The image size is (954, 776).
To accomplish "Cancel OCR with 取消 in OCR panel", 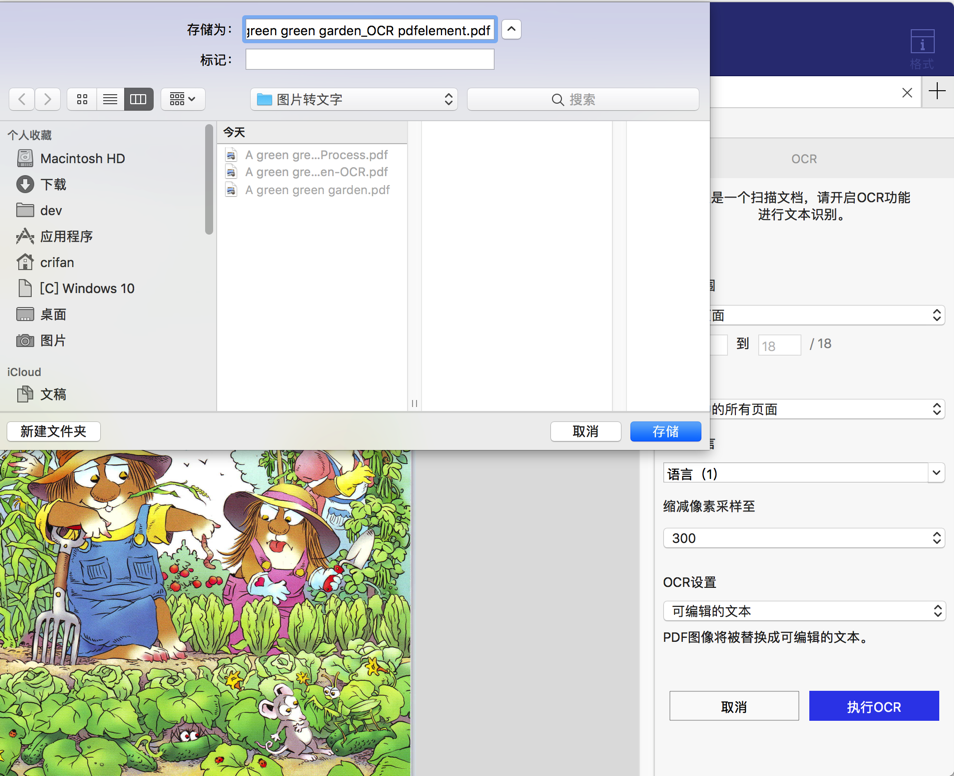I will coord(734,706).
